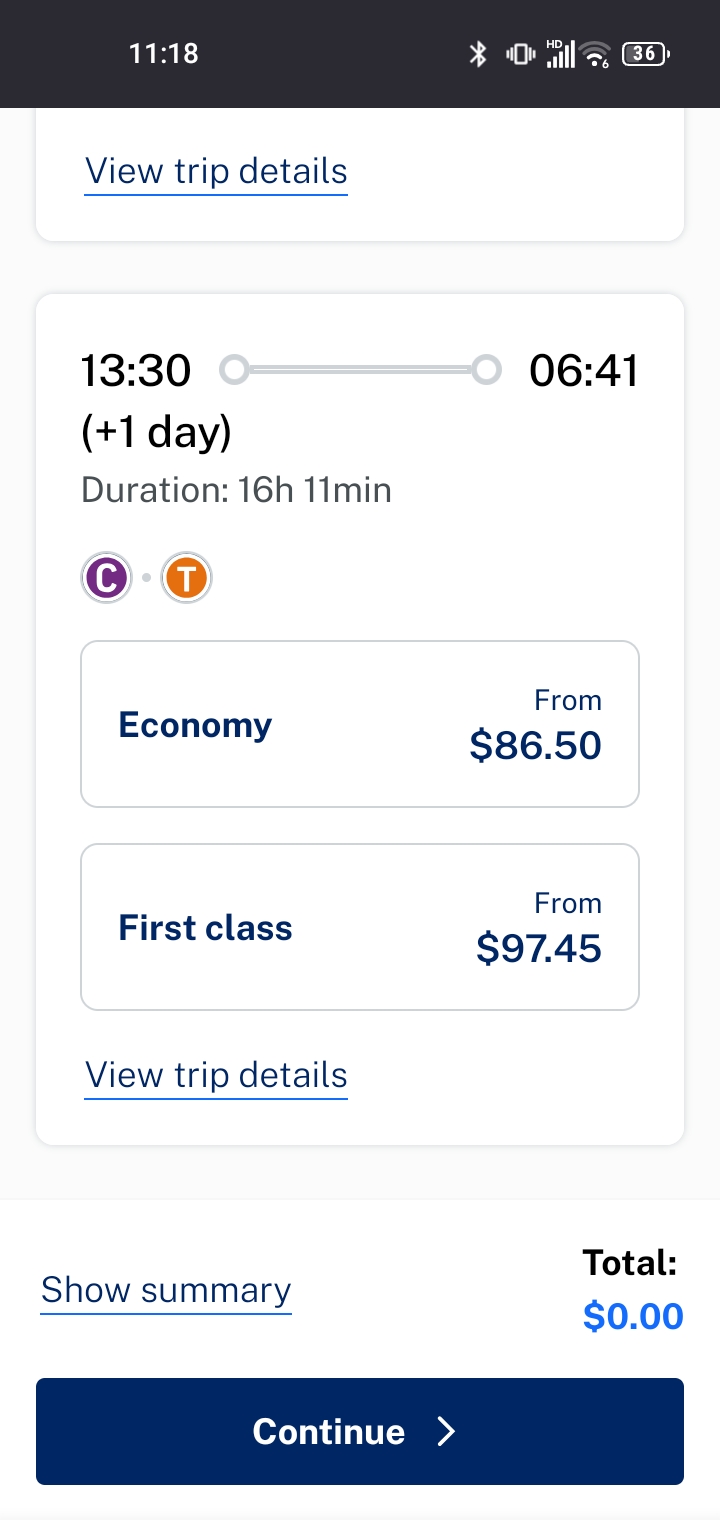720x1520 pixels.
Task: Tap the vibrate mode status icon
Action: [x=520, y=54]
